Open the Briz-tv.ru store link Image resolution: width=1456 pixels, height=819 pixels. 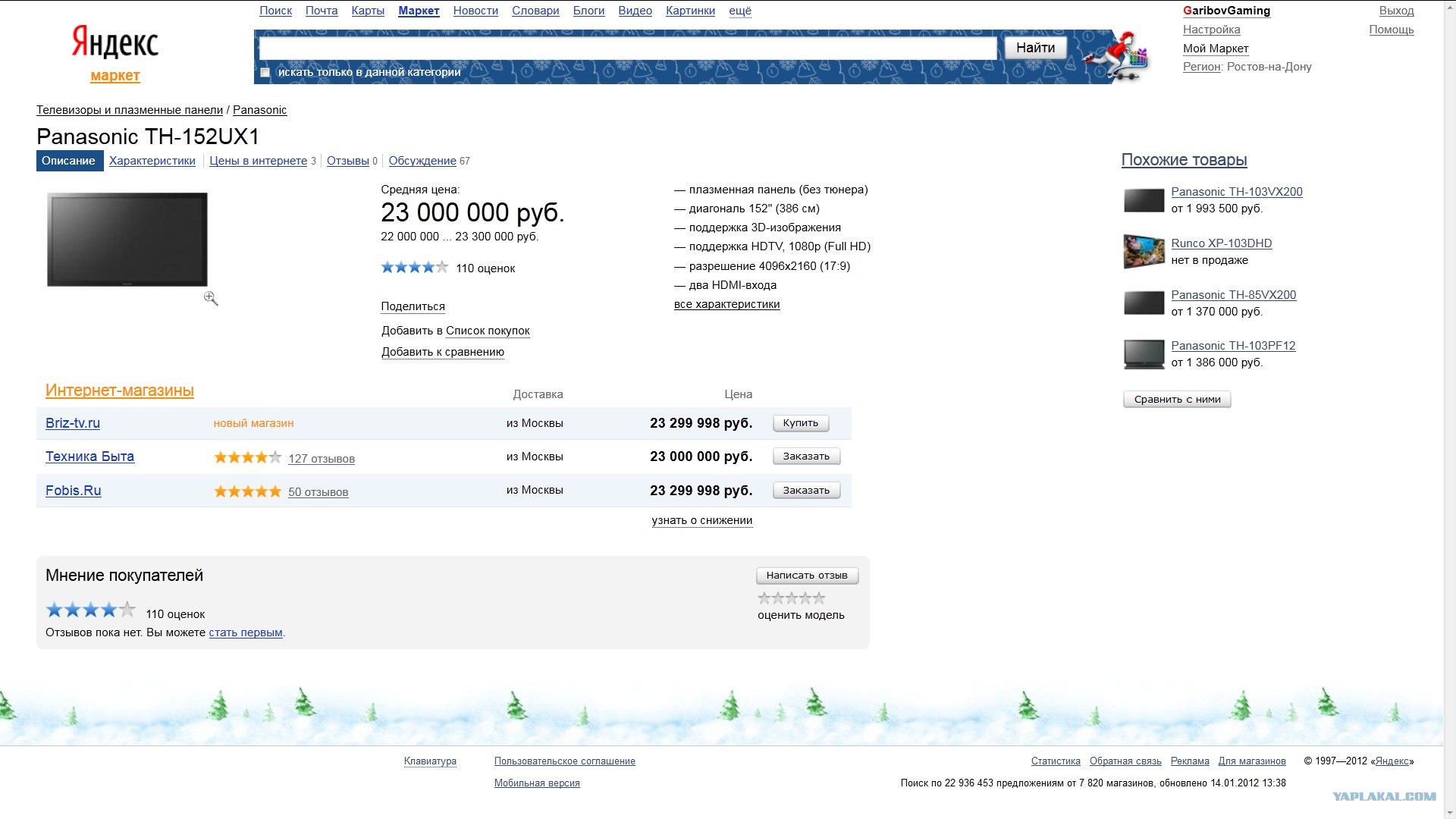73,423
